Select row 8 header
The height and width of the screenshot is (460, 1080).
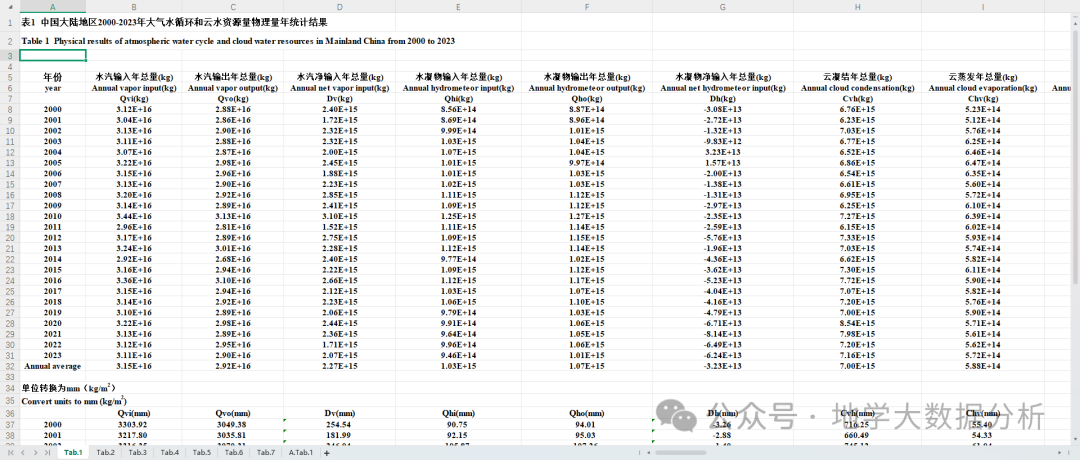tap(10, 109)
